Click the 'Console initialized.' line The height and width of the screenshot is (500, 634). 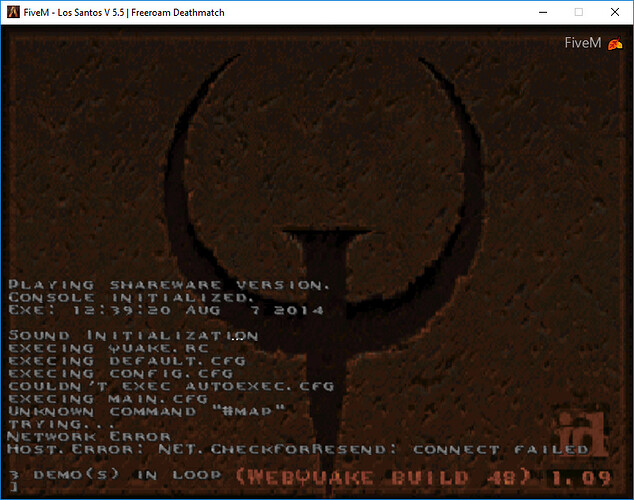131,297
